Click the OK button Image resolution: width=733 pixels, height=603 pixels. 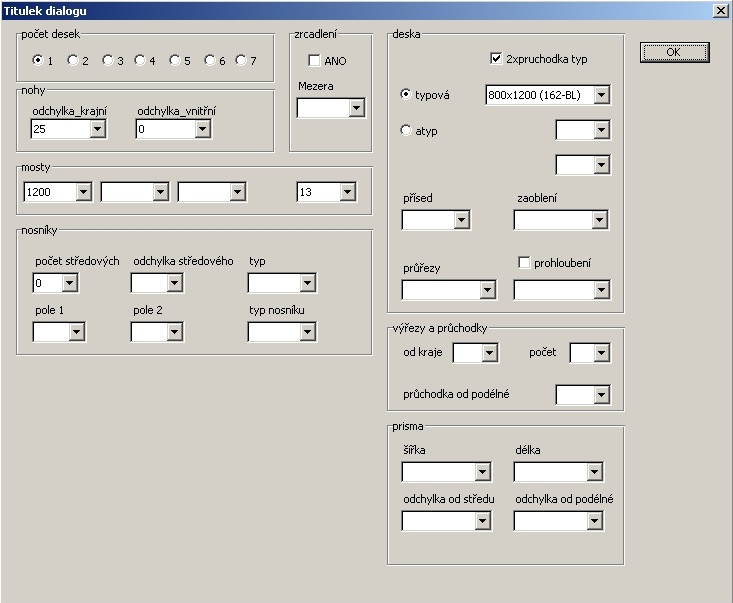(x=674, y=52)
